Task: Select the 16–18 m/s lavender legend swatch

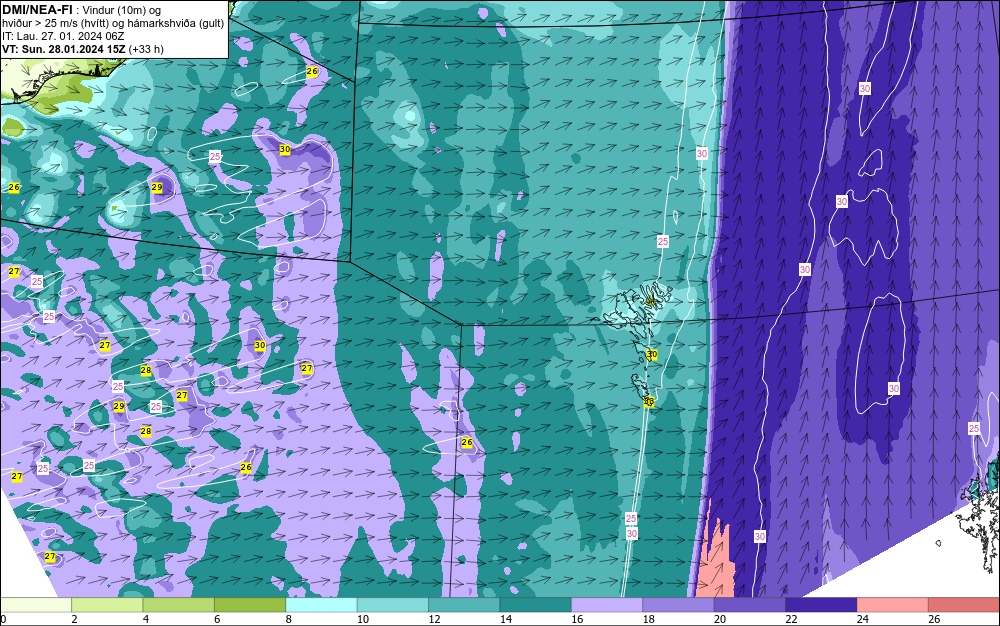Action: pyautogui.click(x=607, y=605)
